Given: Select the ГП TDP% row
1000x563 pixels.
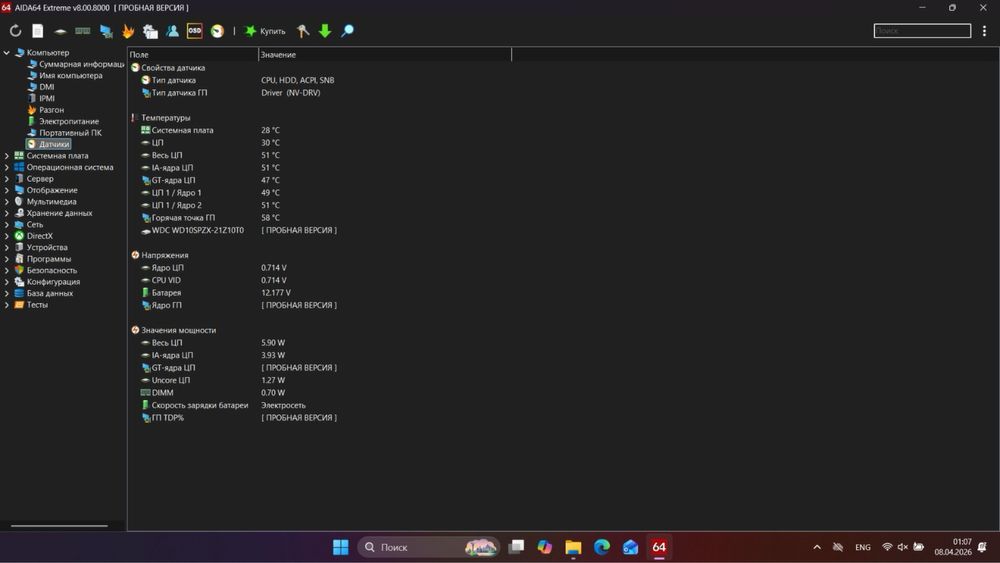Looking at the screenshot, I should click(239, 418).
